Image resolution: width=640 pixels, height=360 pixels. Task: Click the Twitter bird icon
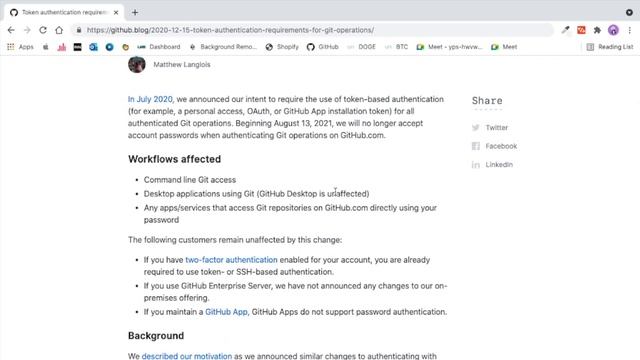point(476,128)
